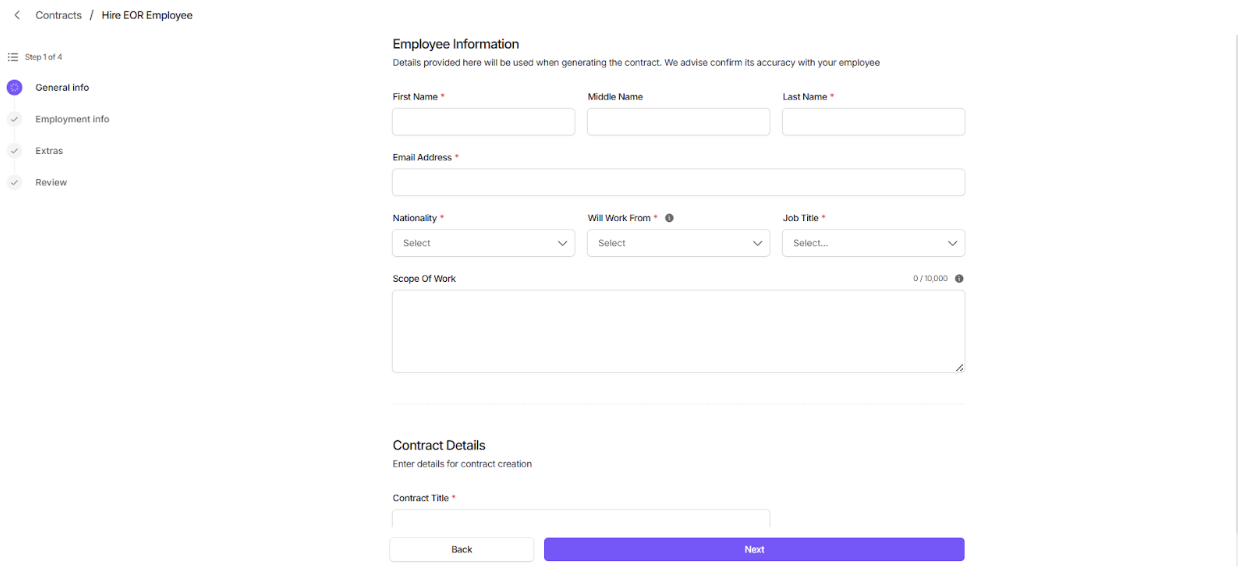Open the Nationality dropdown
1238x588 pixels.
pos(483,243)
